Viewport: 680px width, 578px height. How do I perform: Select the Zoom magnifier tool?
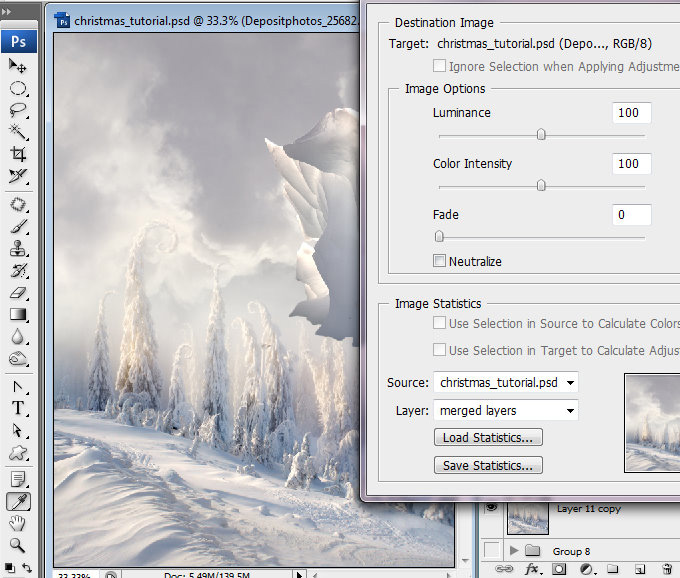18,545
